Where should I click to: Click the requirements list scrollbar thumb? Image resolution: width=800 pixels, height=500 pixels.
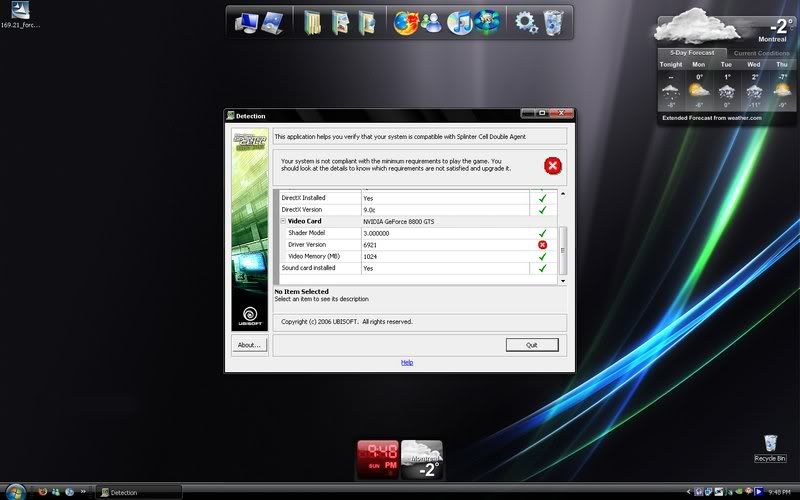tap(563, 250)
